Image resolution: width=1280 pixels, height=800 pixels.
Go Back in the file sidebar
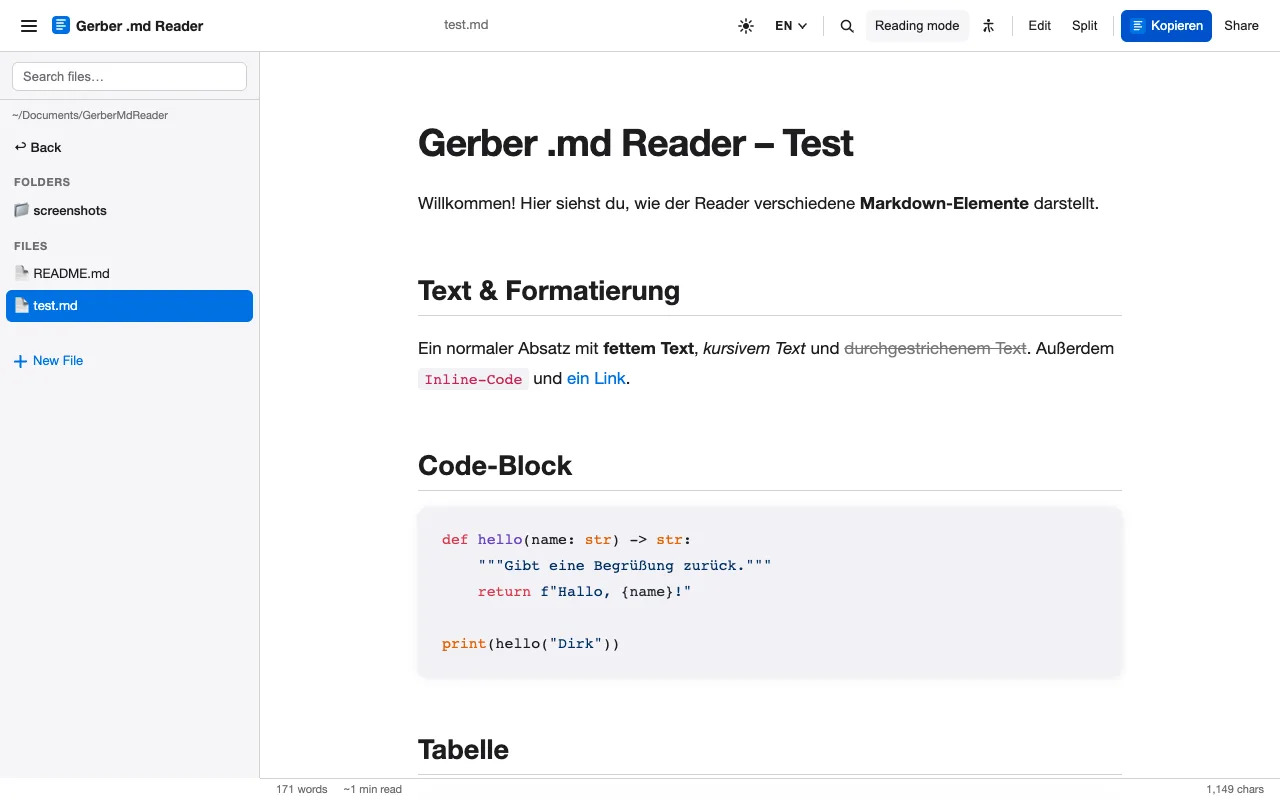(38, 147)
